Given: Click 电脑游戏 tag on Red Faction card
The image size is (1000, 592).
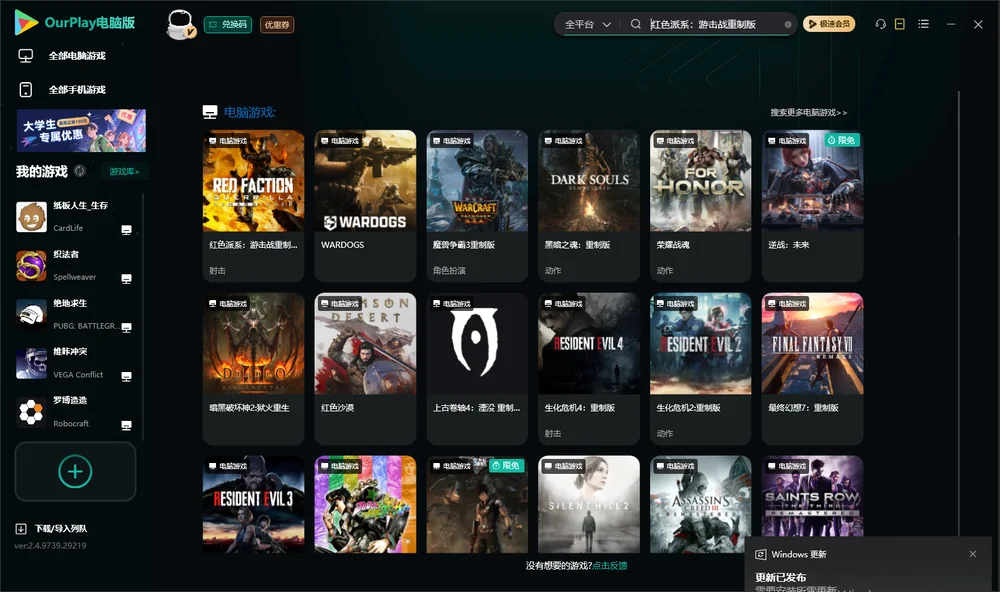Looking at the screenshot, I should (x=227, y=141).
